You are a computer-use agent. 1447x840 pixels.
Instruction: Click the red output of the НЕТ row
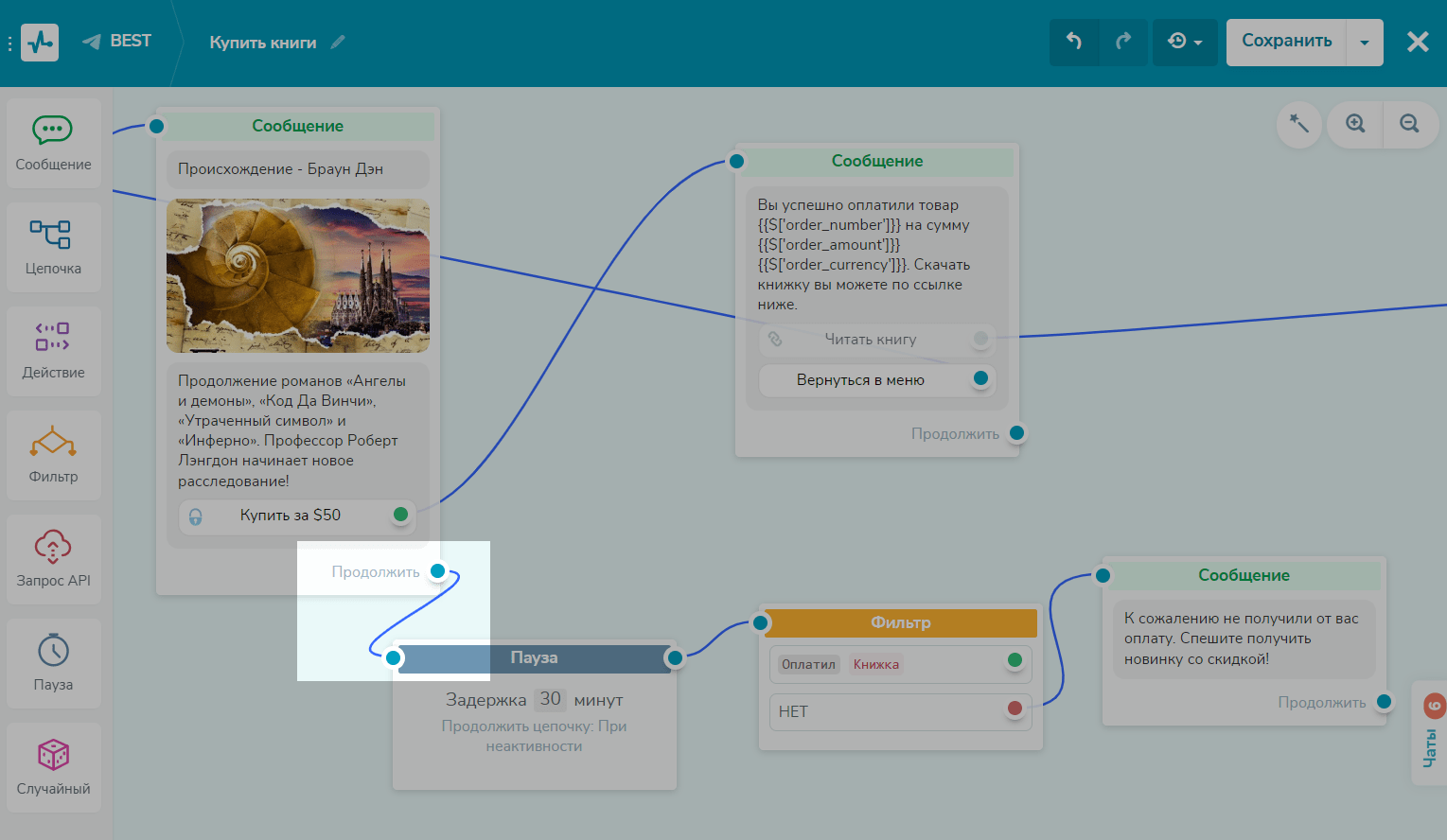(x=1015, y=708)
